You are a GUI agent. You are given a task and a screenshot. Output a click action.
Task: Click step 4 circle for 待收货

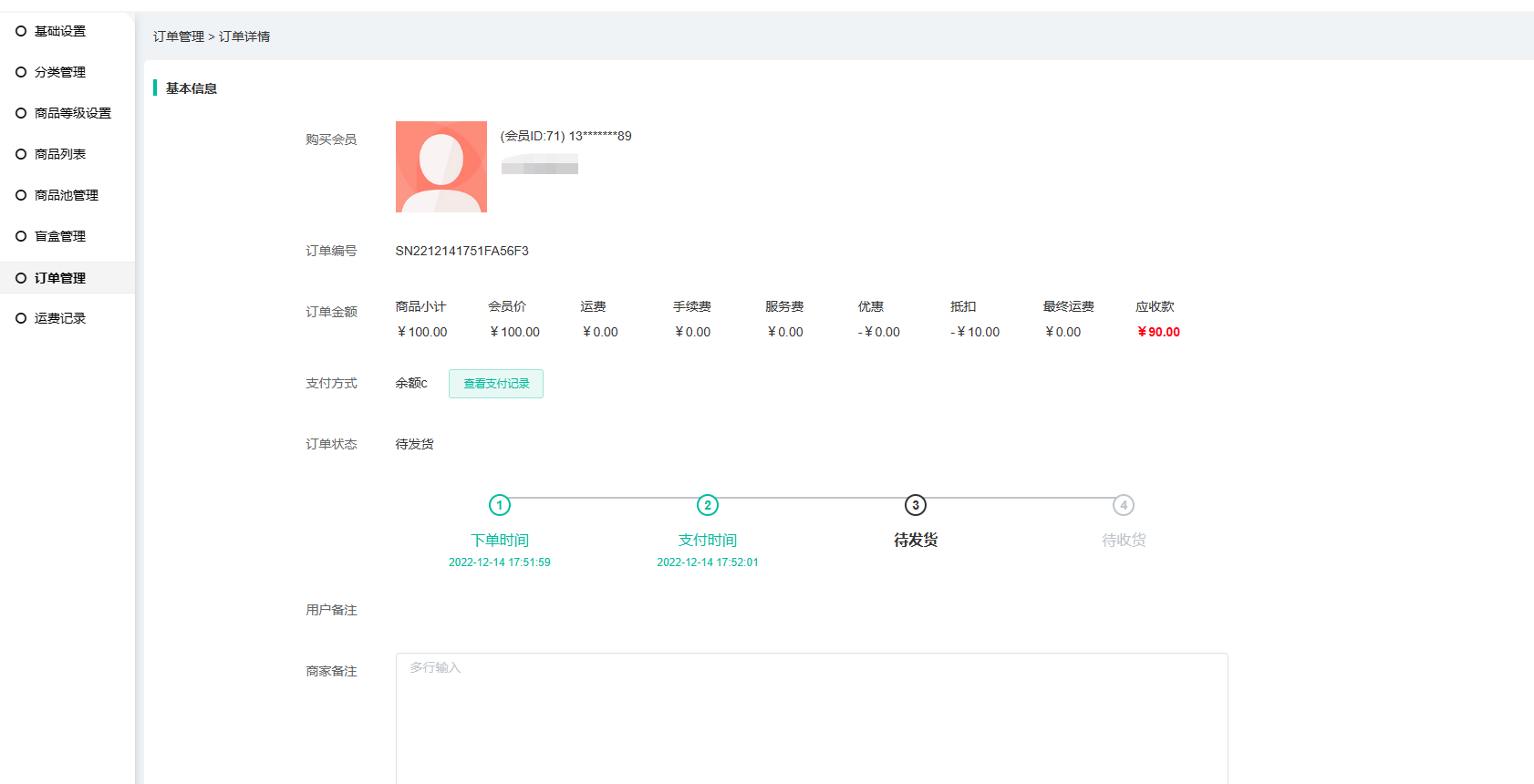1124,505
